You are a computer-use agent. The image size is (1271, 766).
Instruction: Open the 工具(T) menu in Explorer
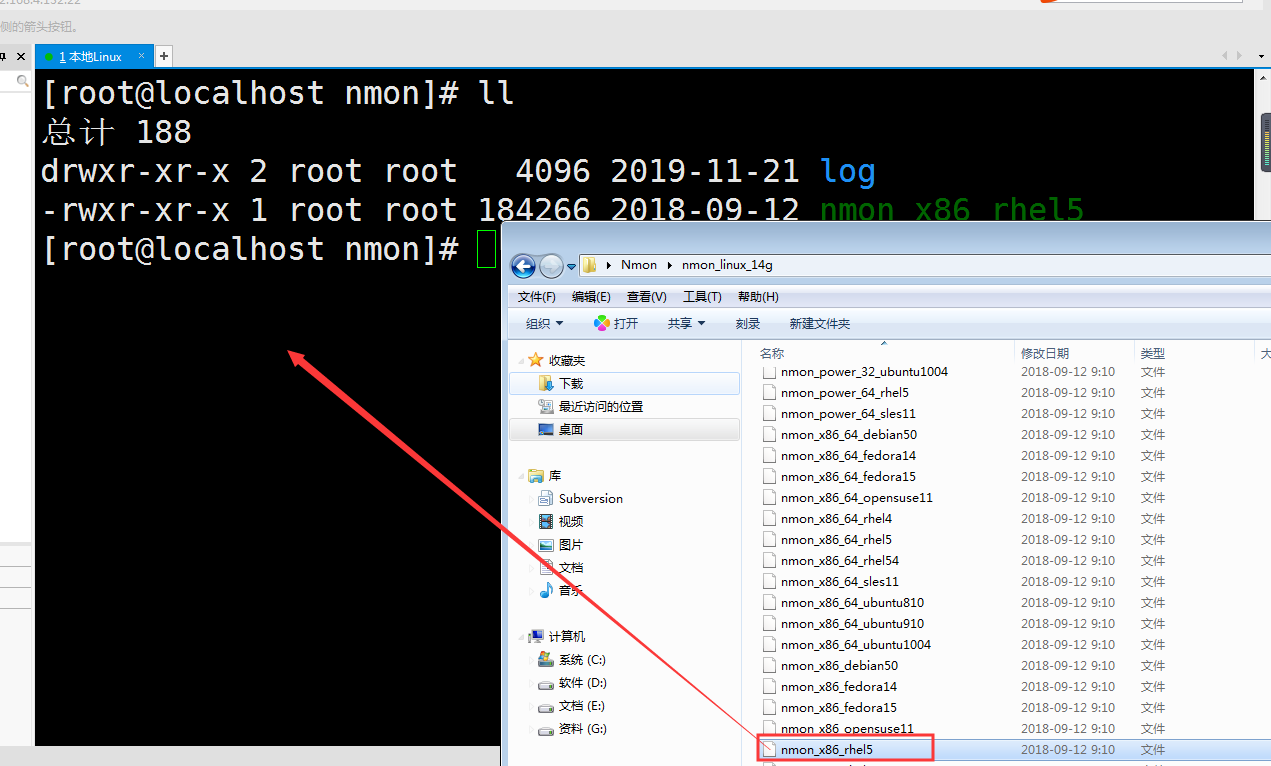[x=702, y=297]
